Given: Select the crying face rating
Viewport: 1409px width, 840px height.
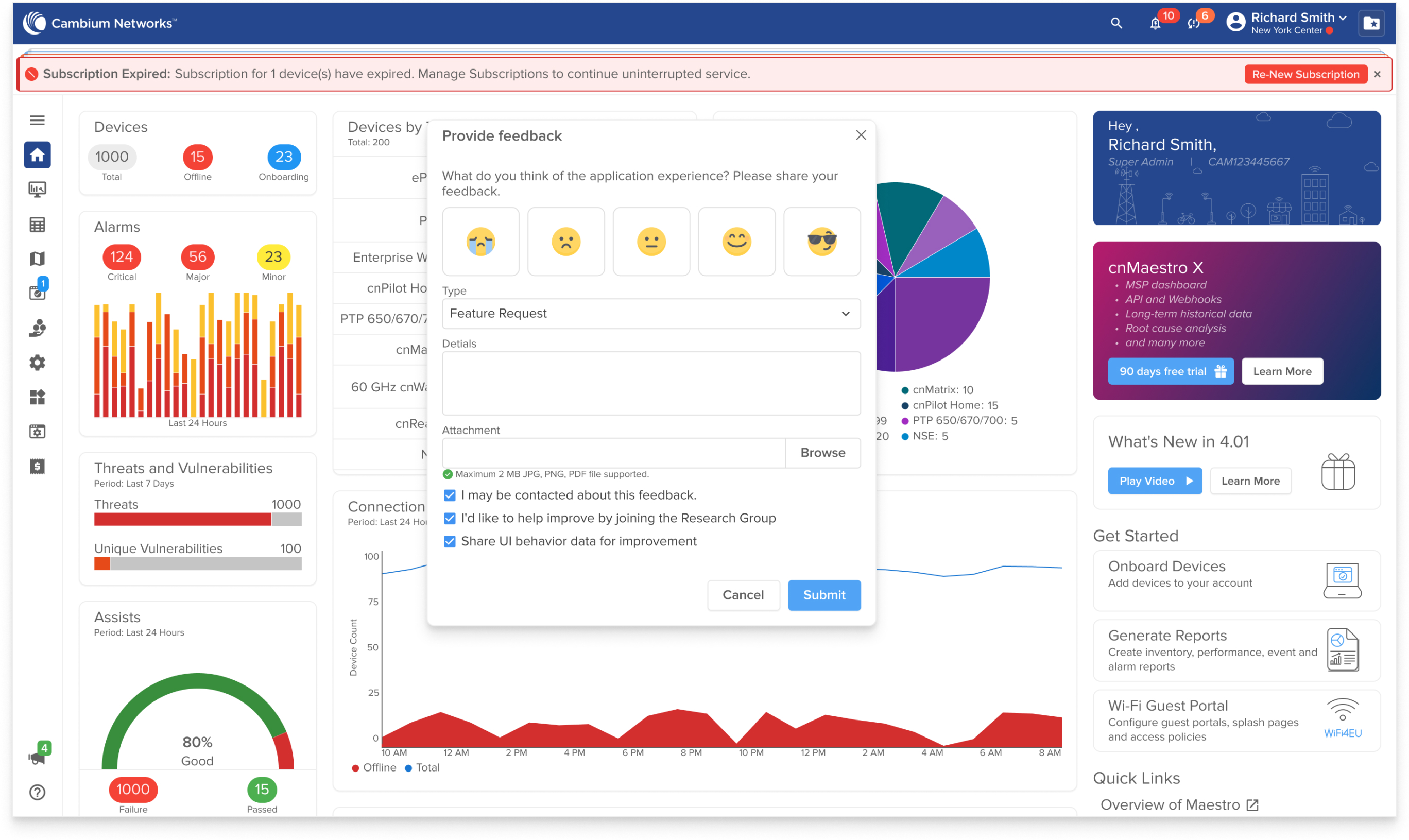Looking at the screenshot, I should (x=480, y=242).
